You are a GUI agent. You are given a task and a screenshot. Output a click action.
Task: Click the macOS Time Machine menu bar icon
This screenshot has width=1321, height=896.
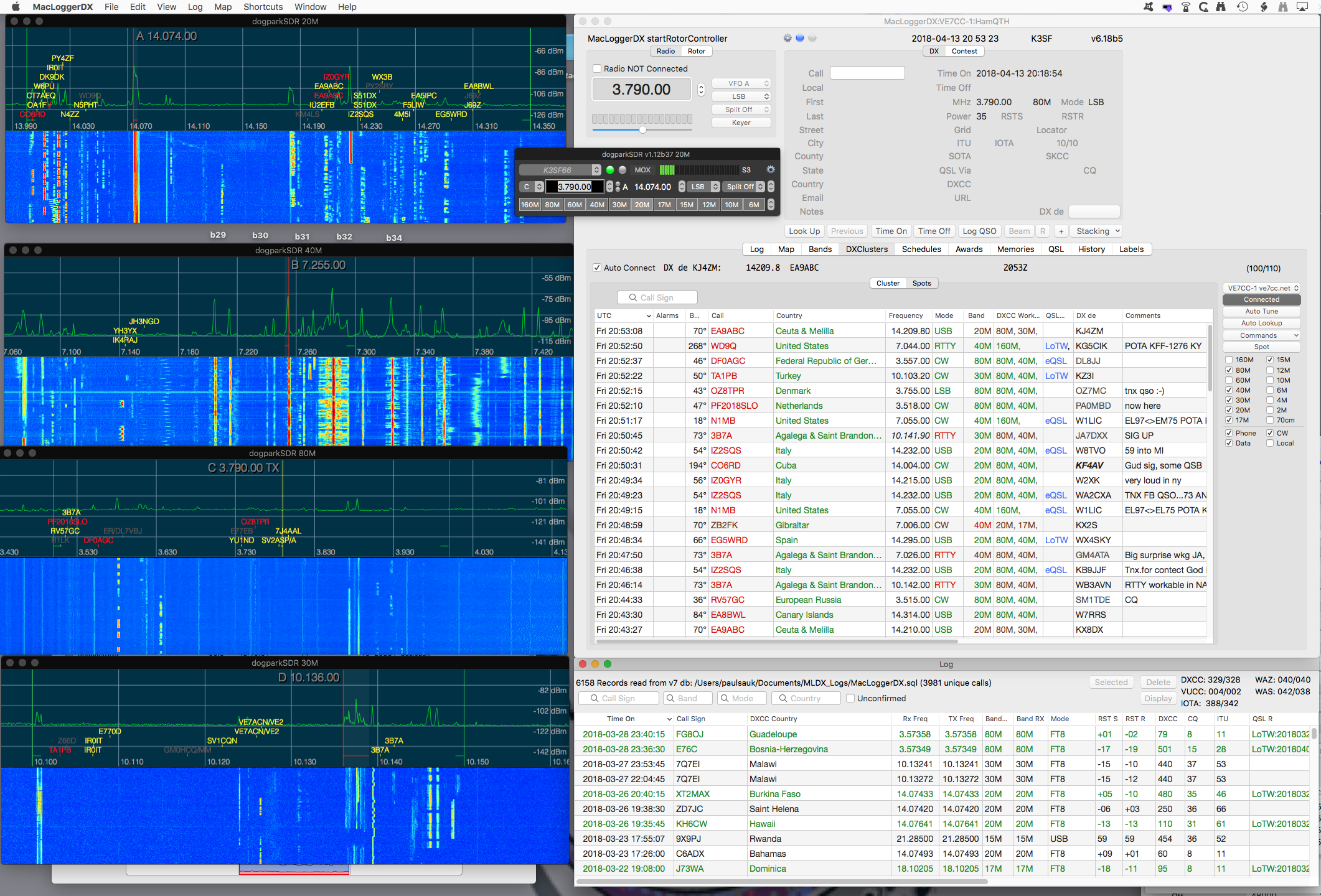coord(1242,7)
